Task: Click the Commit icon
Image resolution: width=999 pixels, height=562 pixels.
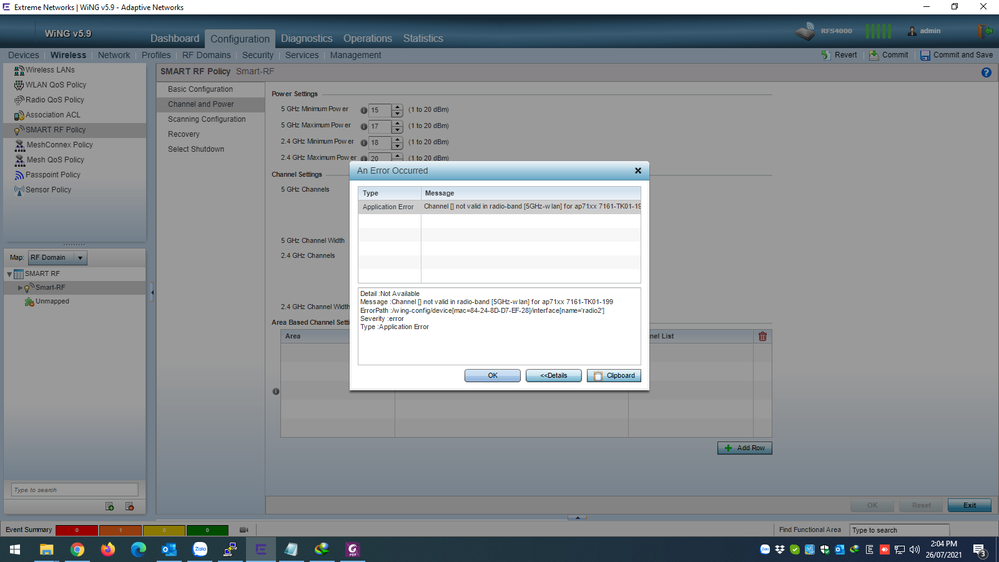Action: tap(873, 55)
